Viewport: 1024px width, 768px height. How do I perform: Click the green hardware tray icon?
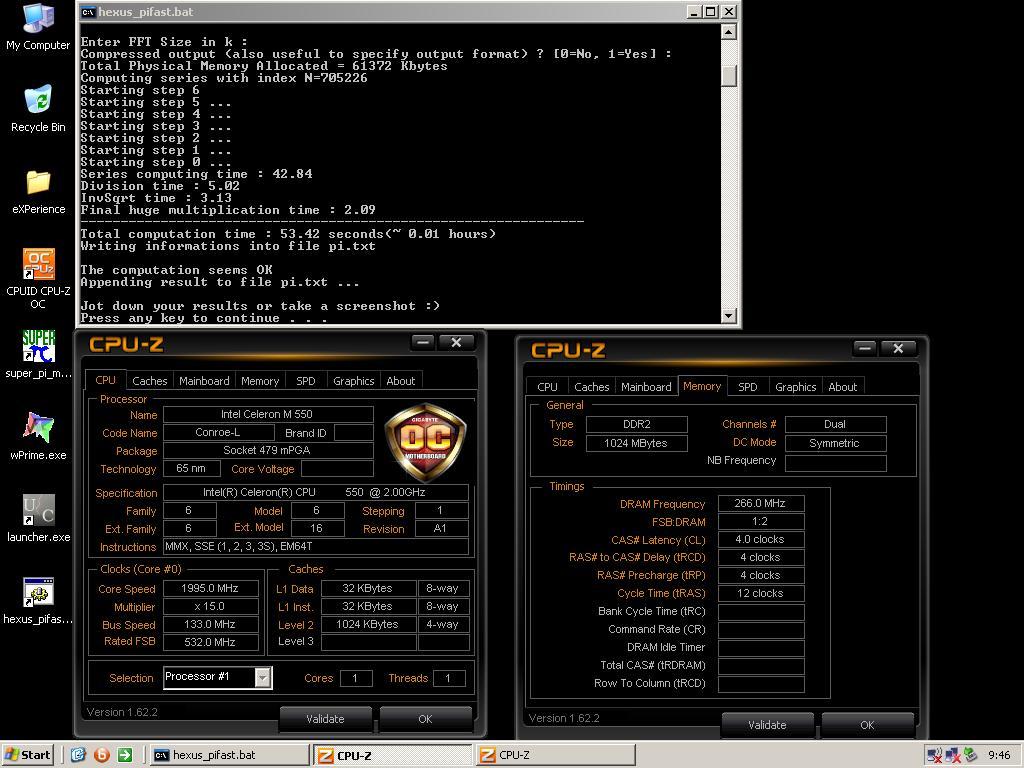click(970, 755)
